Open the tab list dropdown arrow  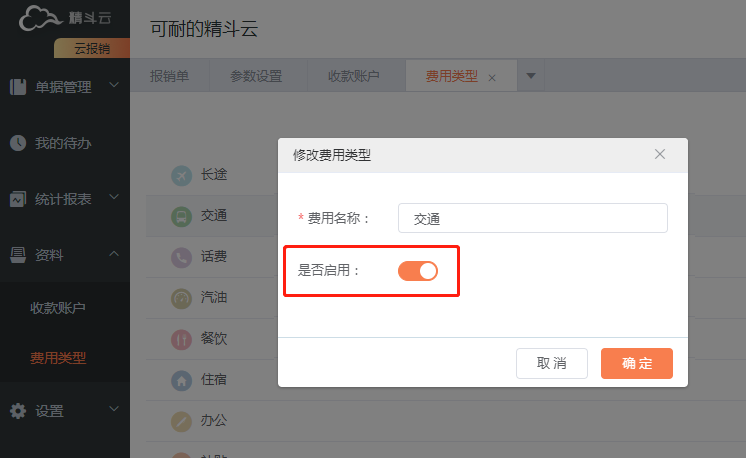pos(530,76)
